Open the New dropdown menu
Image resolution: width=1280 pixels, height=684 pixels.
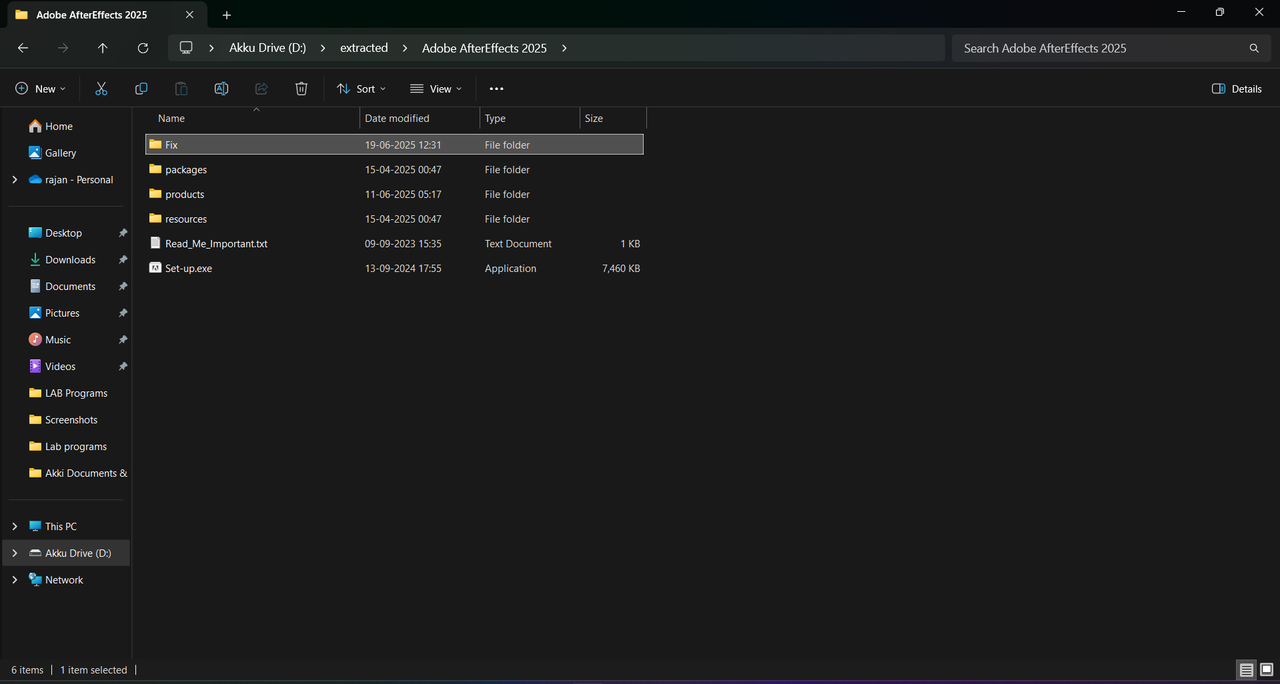41,89
